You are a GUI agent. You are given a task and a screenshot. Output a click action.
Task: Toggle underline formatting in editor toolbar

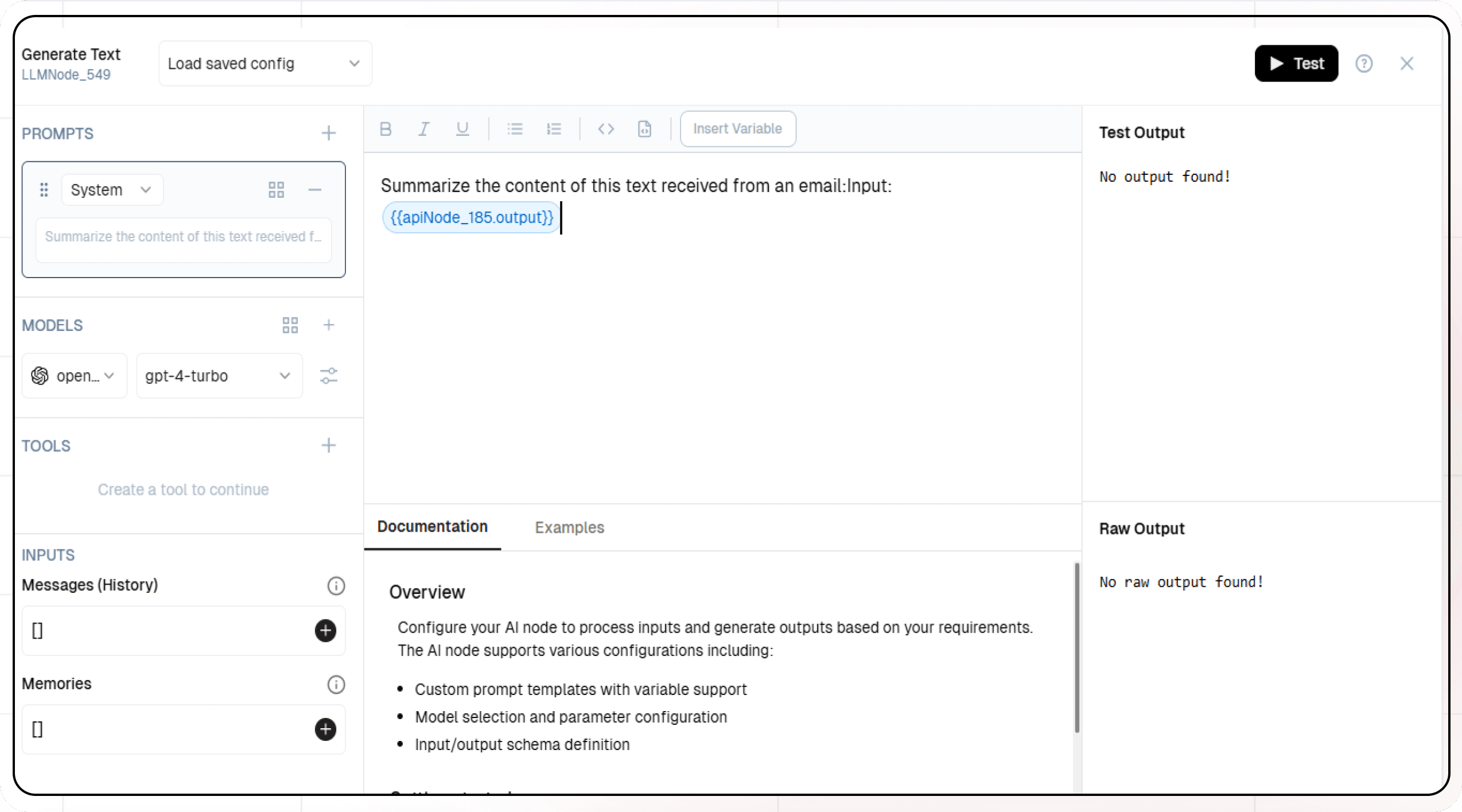[462, 129]
